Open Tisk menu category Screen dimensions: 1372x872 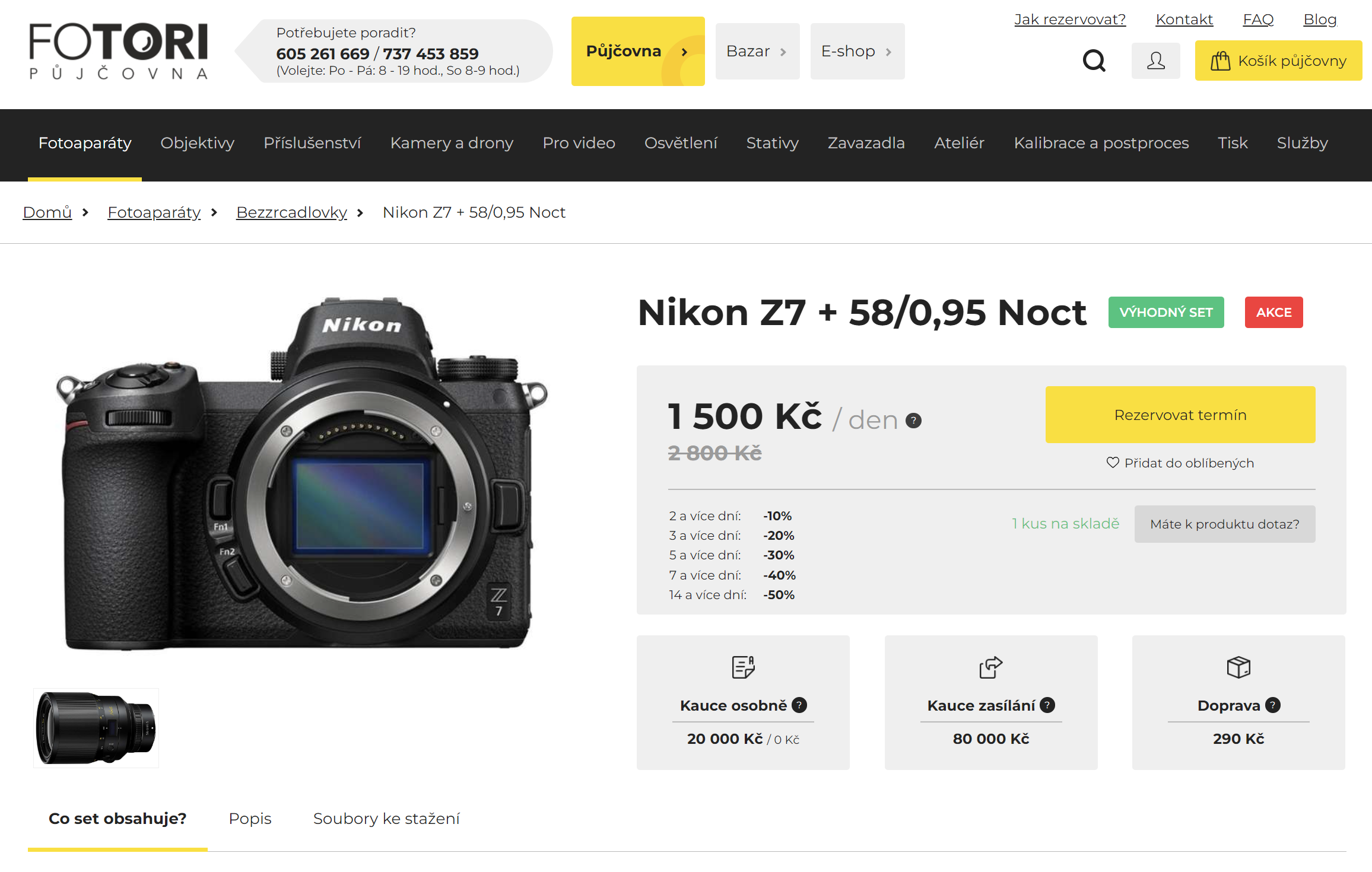[x=1233, y=143]
